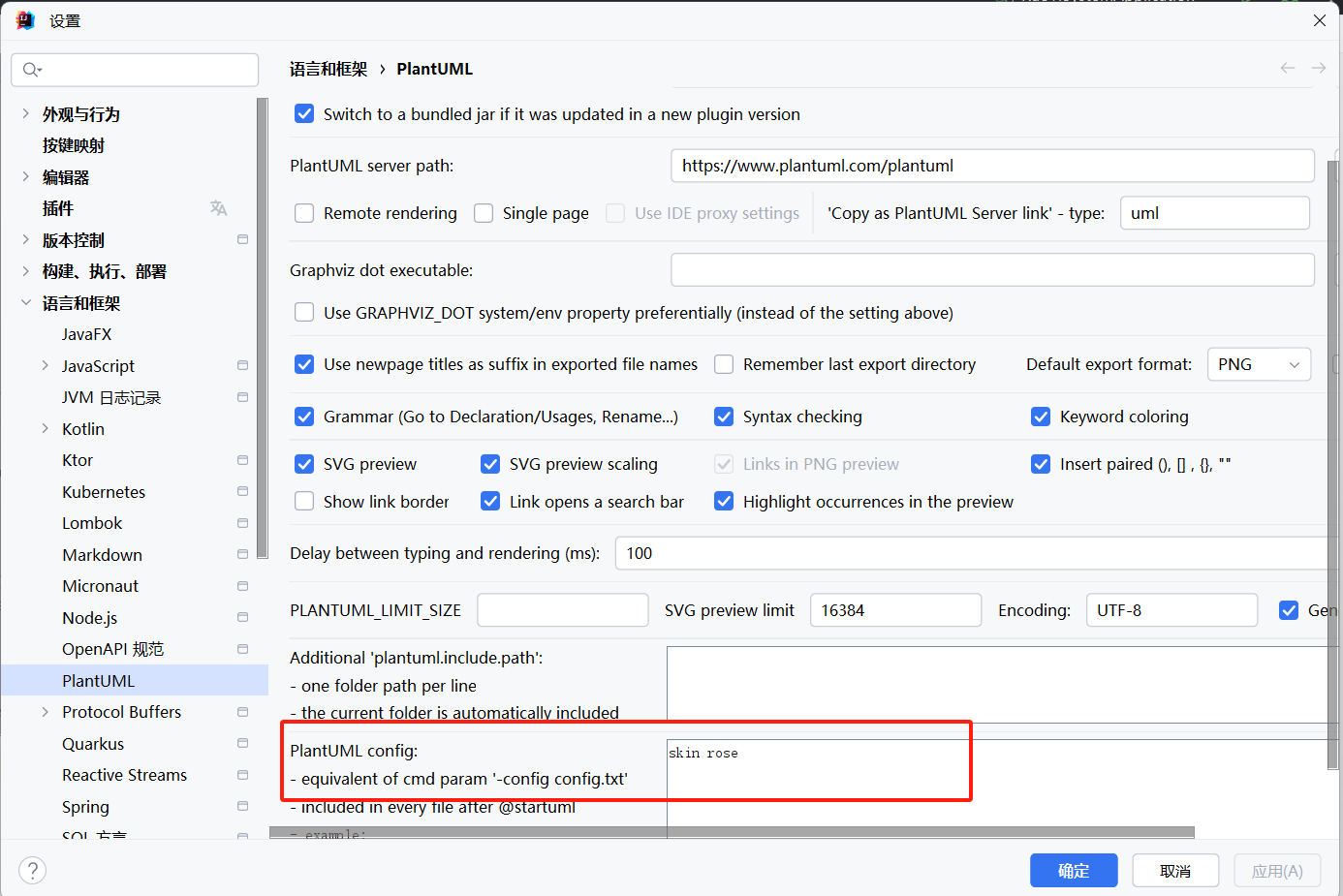Click project-level icon beside Kubernetes

242,492
